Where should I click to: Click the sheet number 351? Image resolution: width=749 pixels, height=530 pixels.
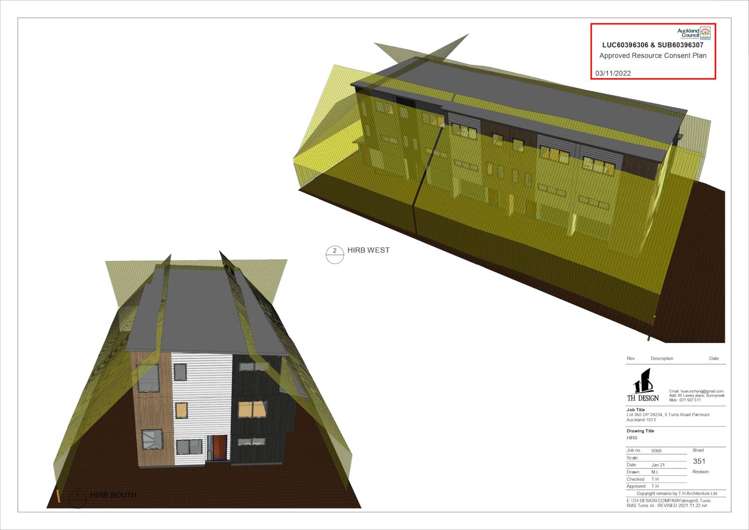pyautogui.click(x=699, y=461)
